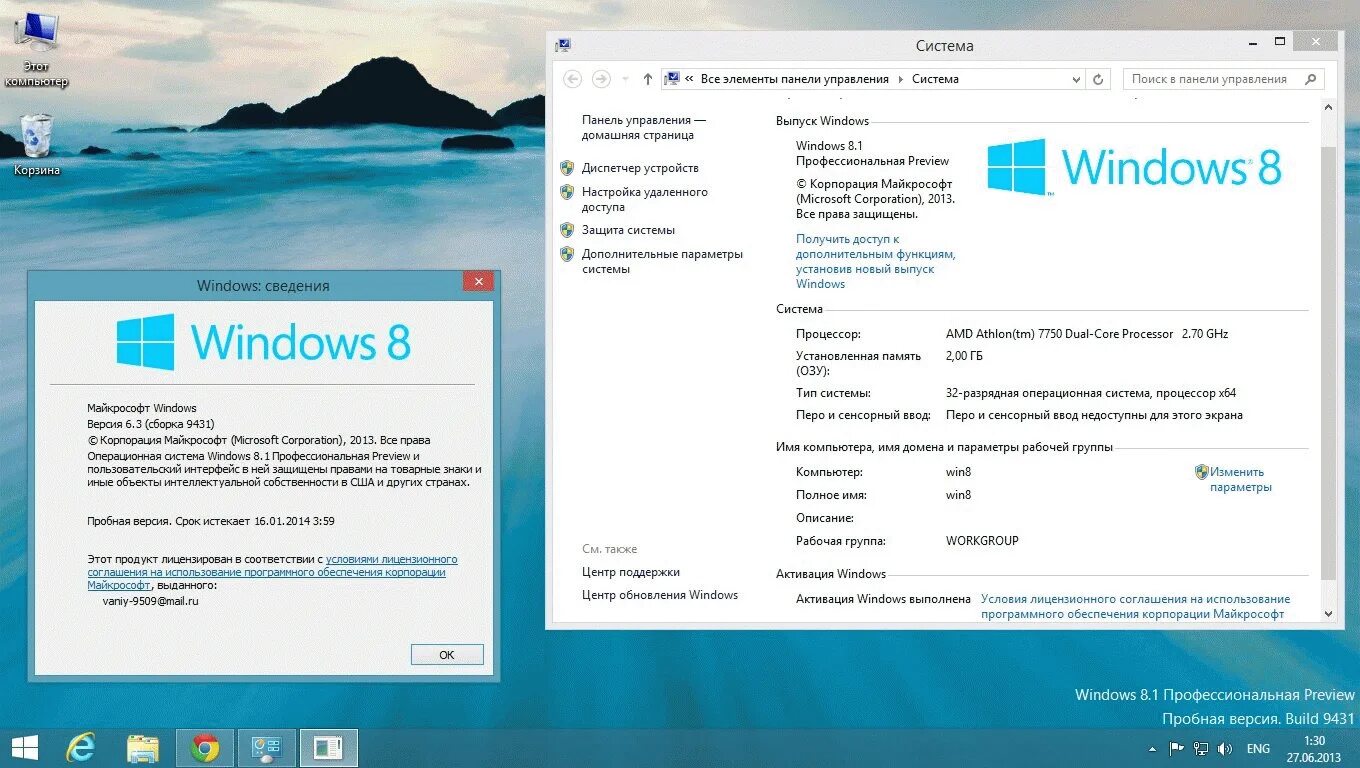Click Изменить параметры link

pos(1240,479)
